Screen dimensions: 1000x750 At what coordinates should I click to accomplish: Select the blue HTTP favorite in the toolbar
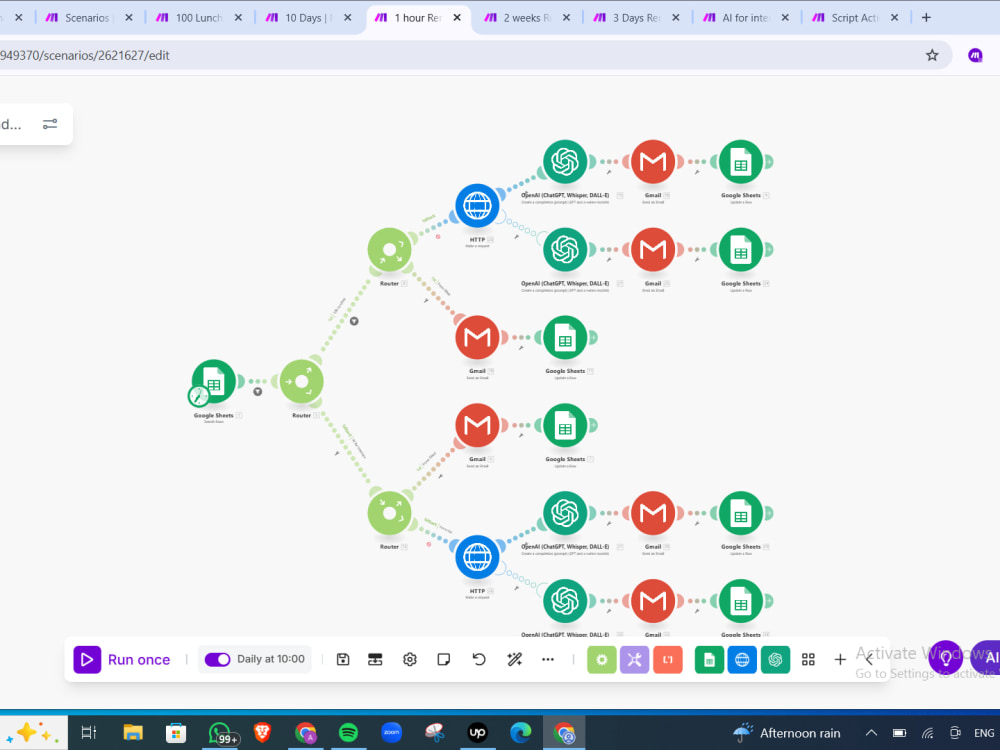tap(742, 659)
